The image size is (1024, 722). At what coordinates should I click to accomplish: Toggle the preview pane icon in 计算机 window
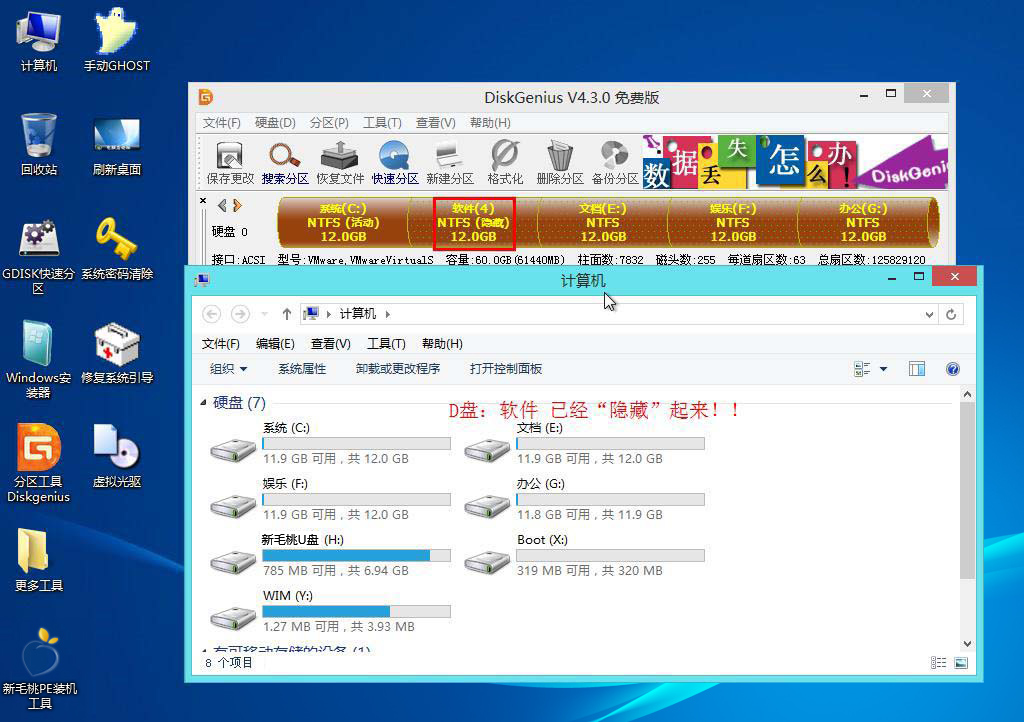(x=916, y=369)
